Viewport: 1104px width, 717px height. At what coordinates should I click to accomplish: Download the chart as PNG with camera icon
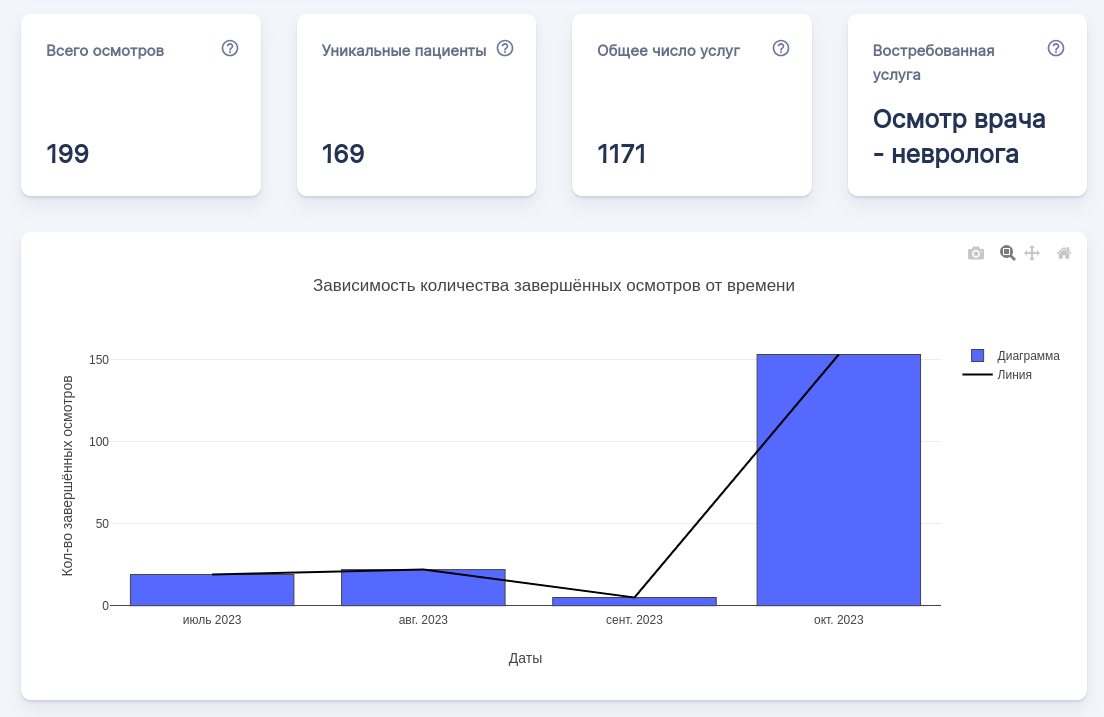(976, 254)
